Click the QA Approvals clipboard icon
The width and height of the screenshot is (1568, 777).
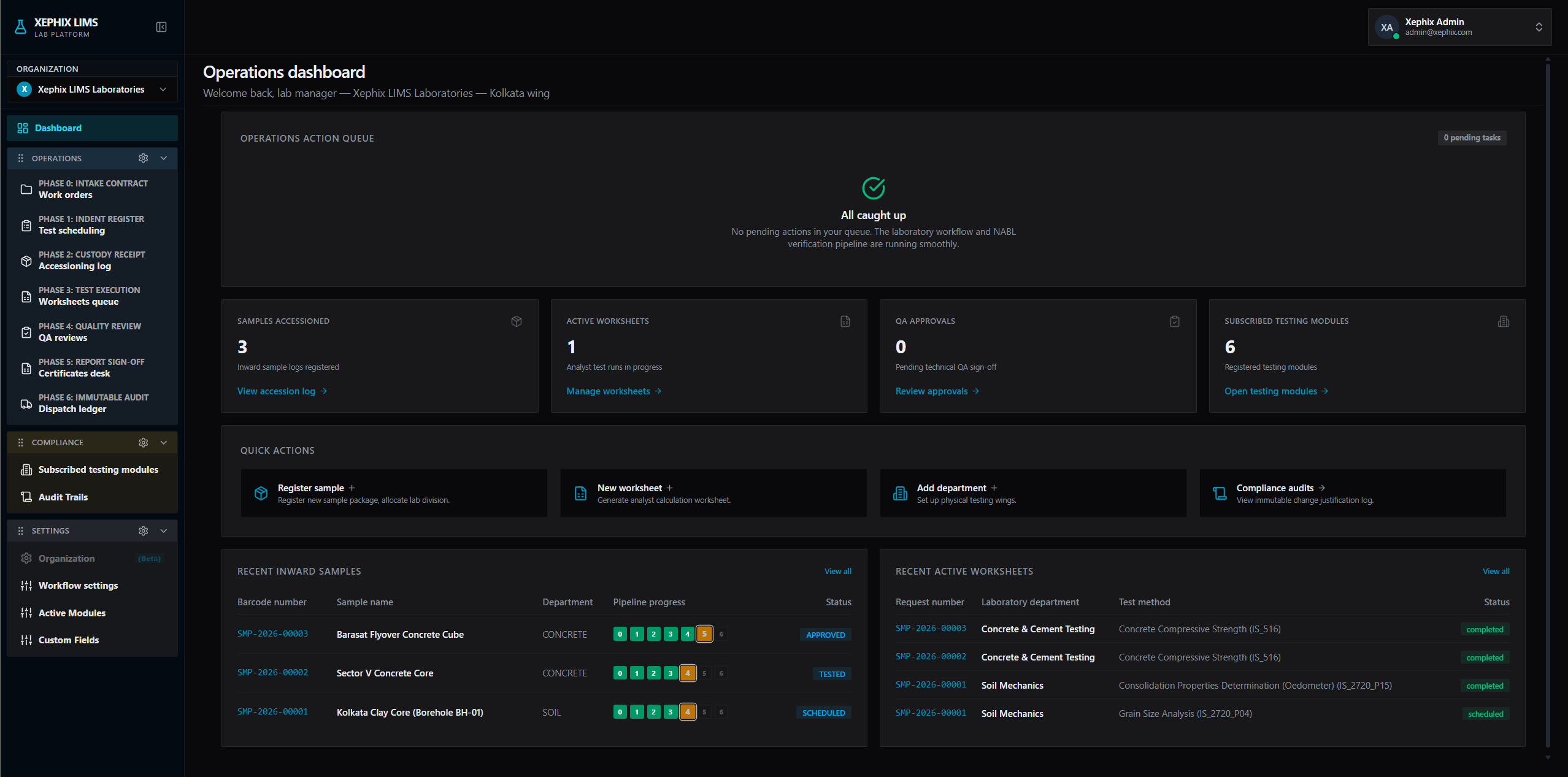point(1175,321)
